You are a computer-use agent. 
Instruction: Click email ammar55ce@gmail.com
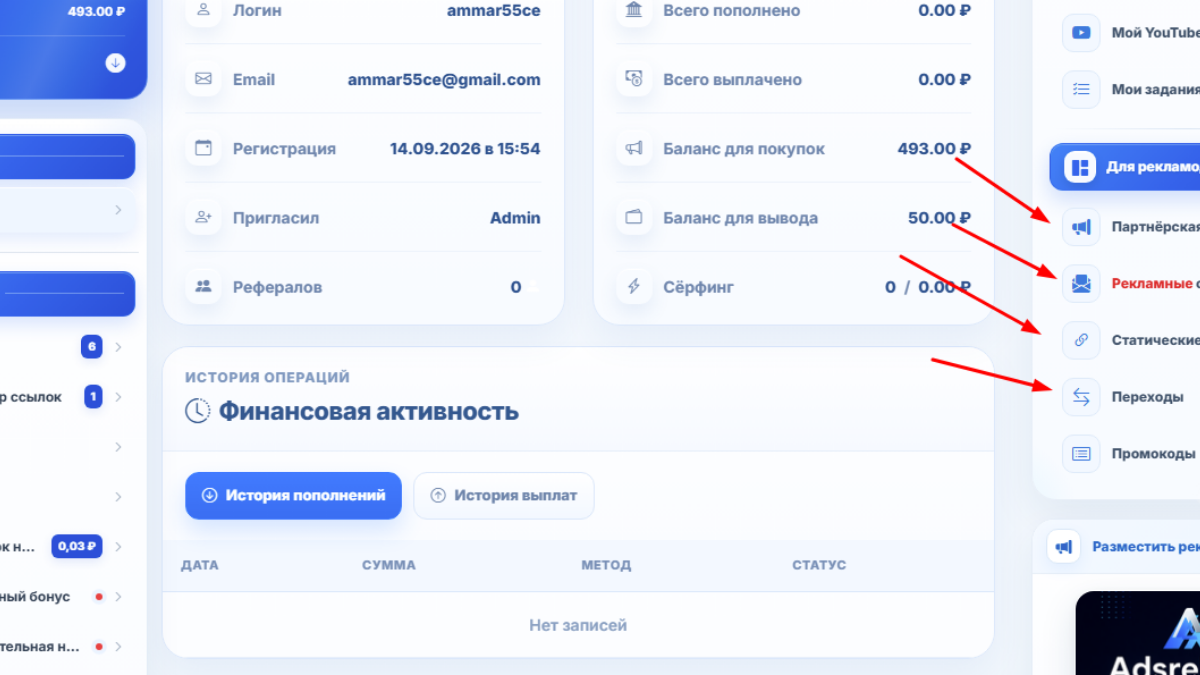pyautogui.click(x=444, y=79)
